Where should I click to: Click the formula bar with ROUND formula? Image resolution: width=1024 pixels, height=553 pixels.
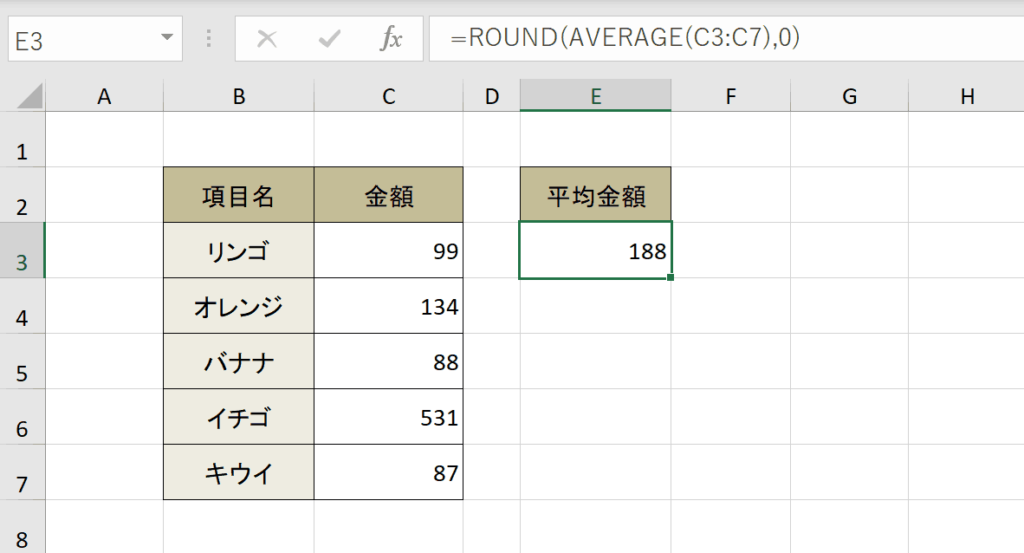[726, 39]
